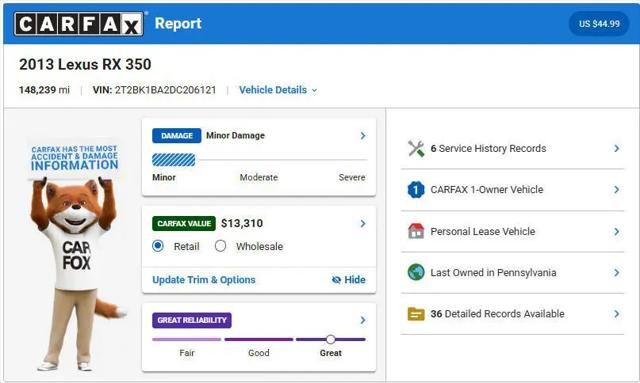The image size is (640, 383).
Task: Open Personal Lease Vehicle row
Action: (513, 232)
